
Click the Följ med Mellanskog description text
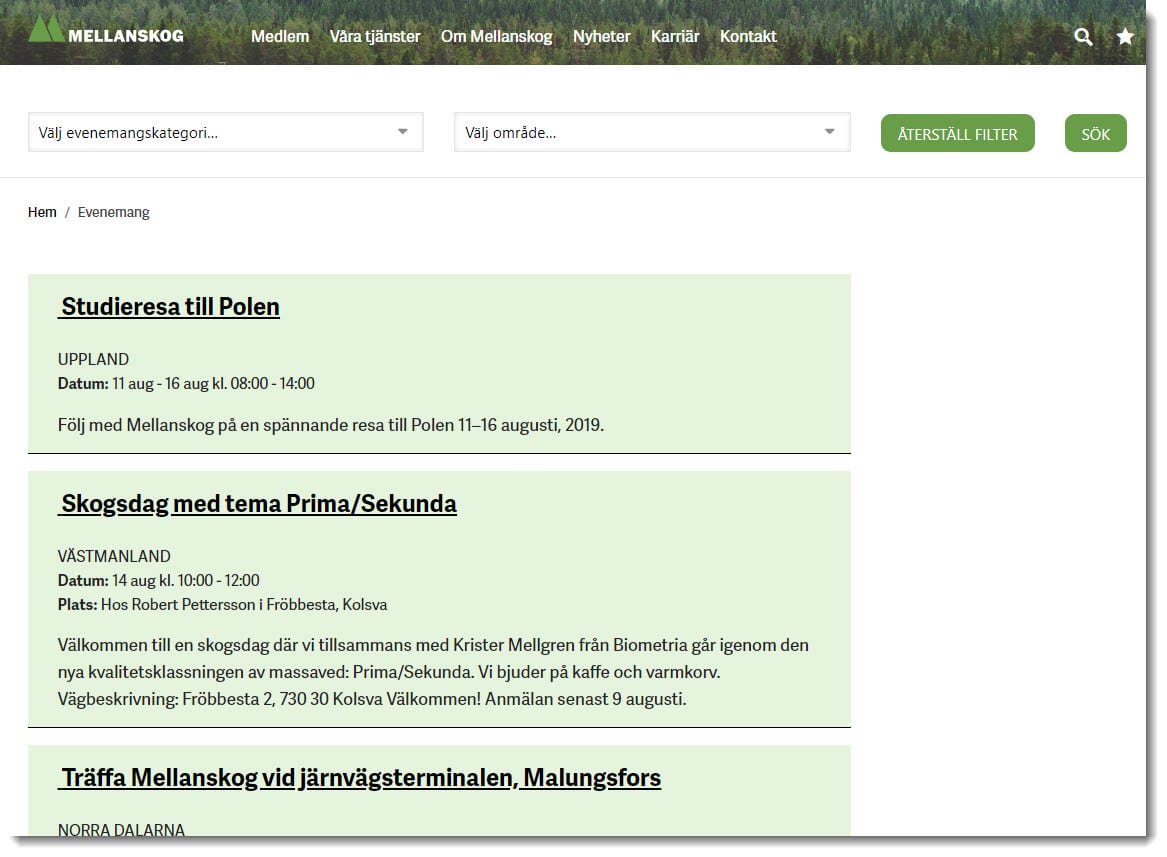click(330, 425)
